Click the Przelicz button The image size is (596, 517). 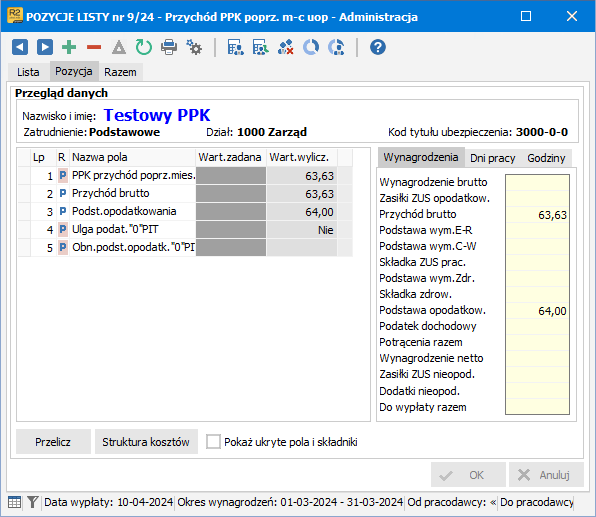tap(53, 442)
